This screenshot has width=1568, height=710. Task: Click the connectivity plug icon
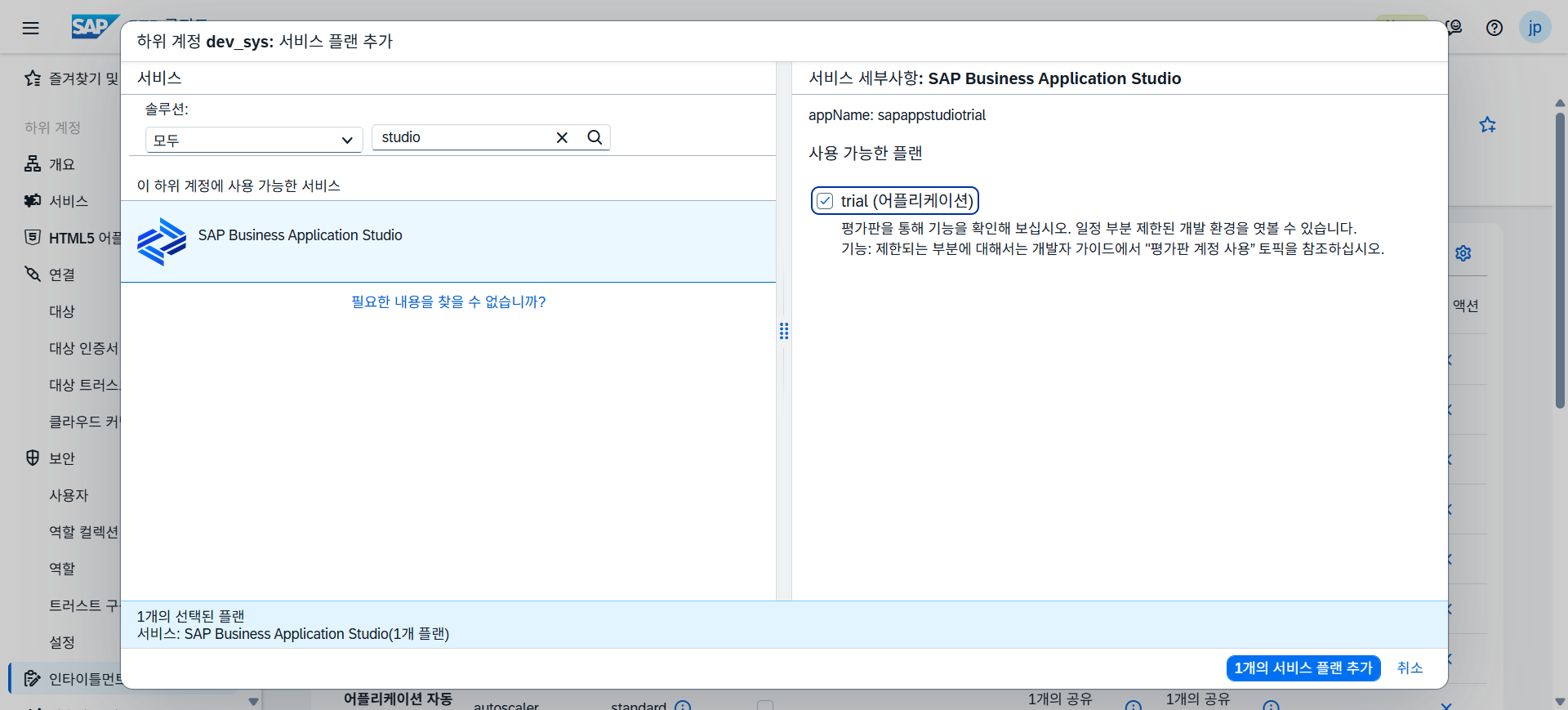(x=33, y=275)
